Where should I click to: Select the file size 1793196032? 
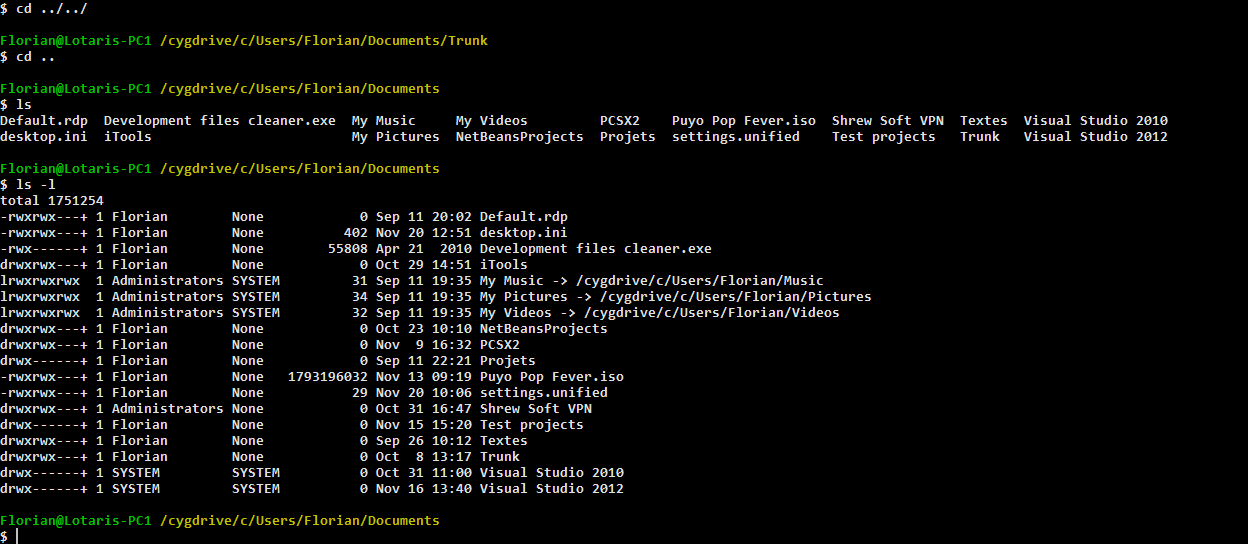tap(327, 377)
